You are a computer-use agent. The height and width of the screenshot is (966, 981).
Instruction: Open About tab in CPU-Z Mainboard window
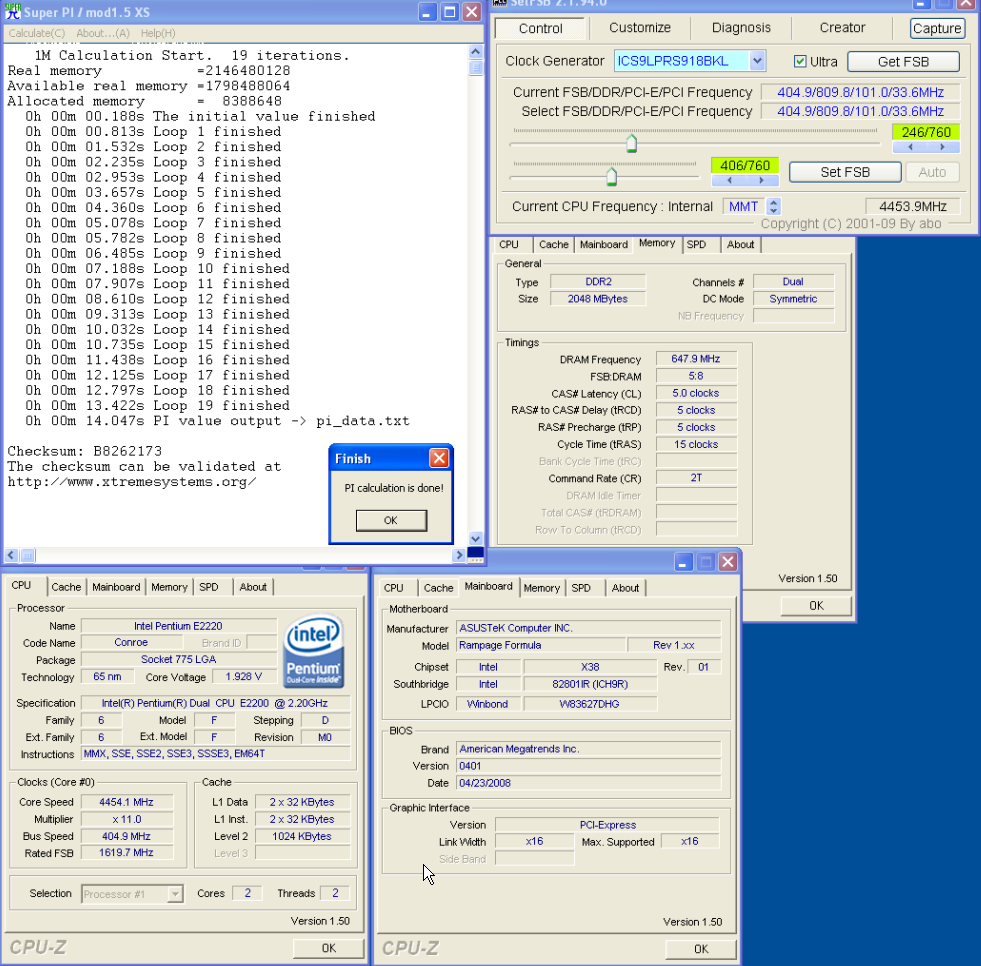625,588
